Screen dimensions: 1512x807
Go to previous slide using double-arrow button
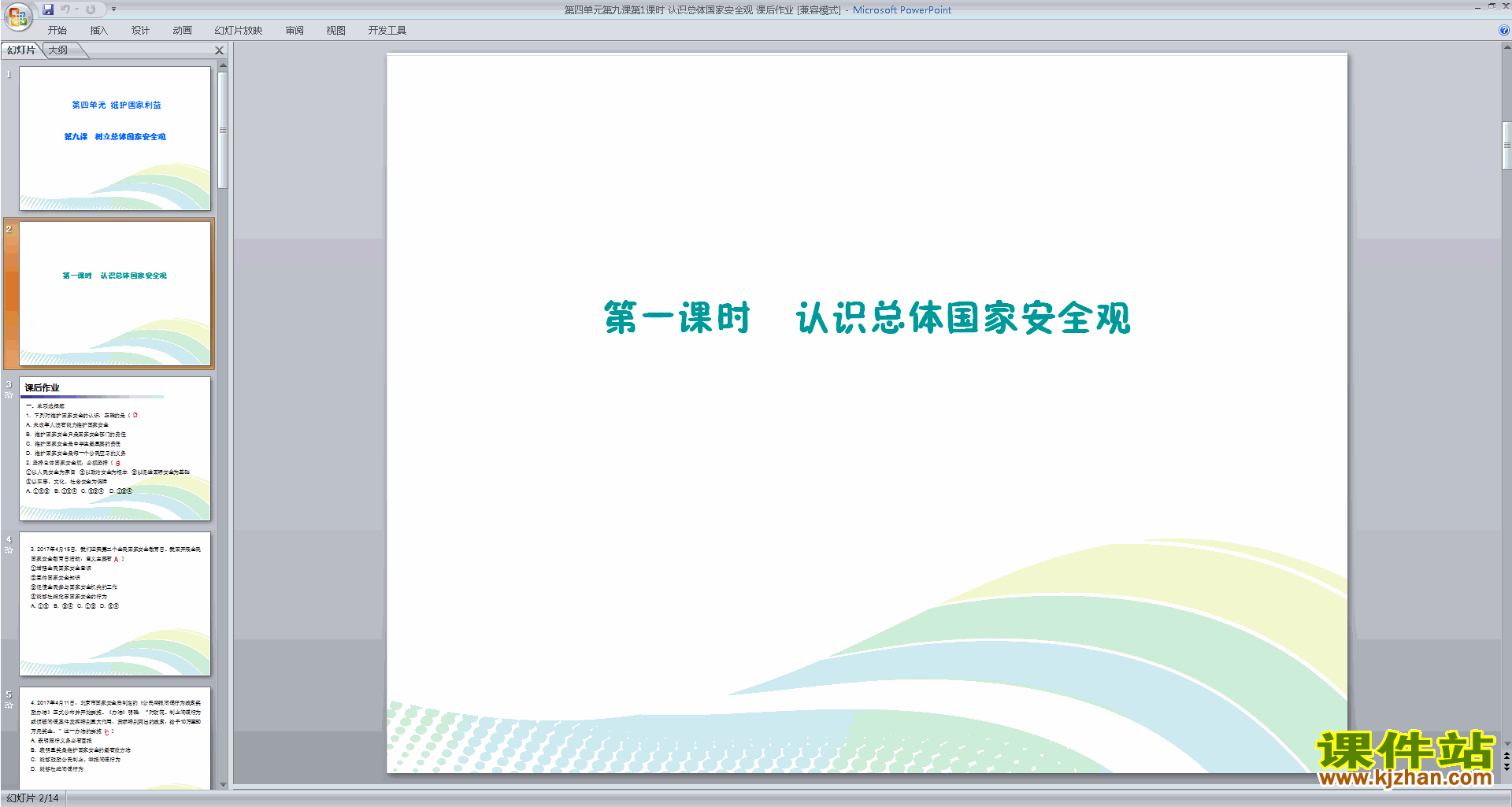[1506, 756]
